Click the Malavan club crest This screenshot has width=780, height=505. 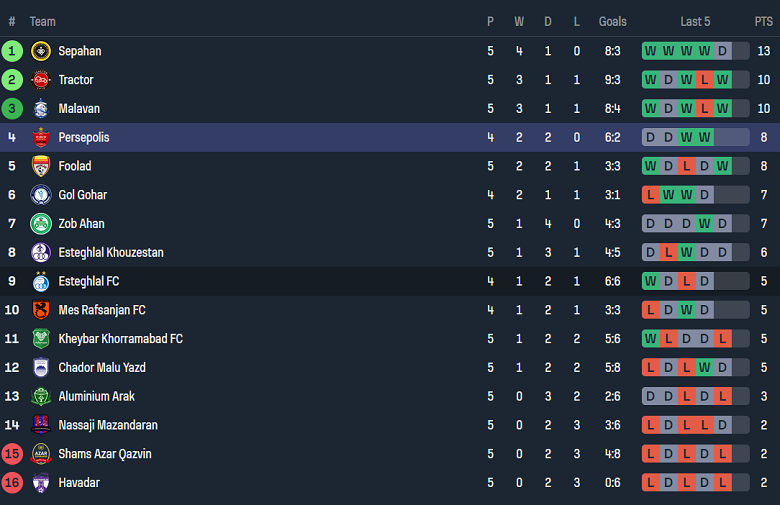point(41,109)
